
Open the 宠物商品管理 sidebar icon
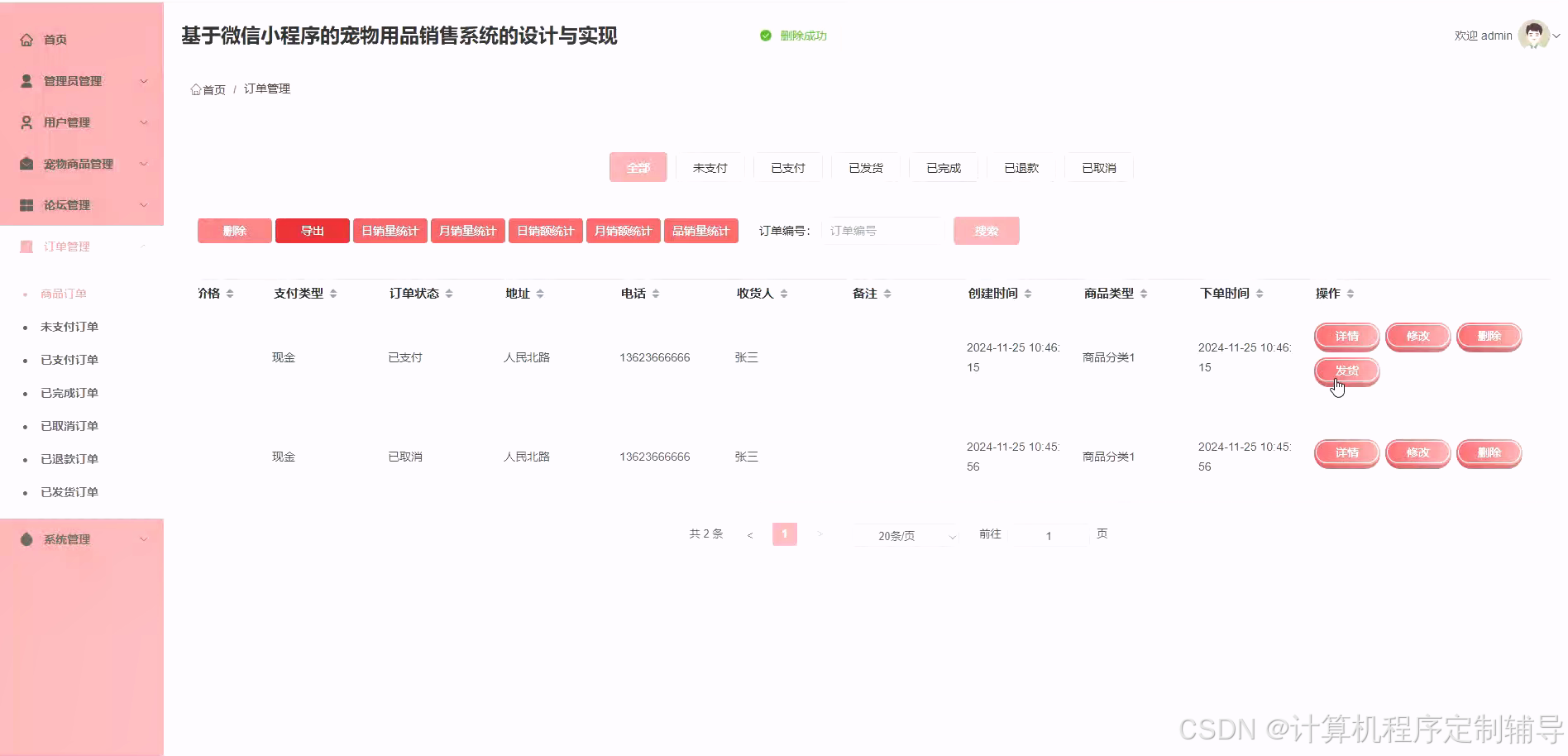(x=24, y=163)
